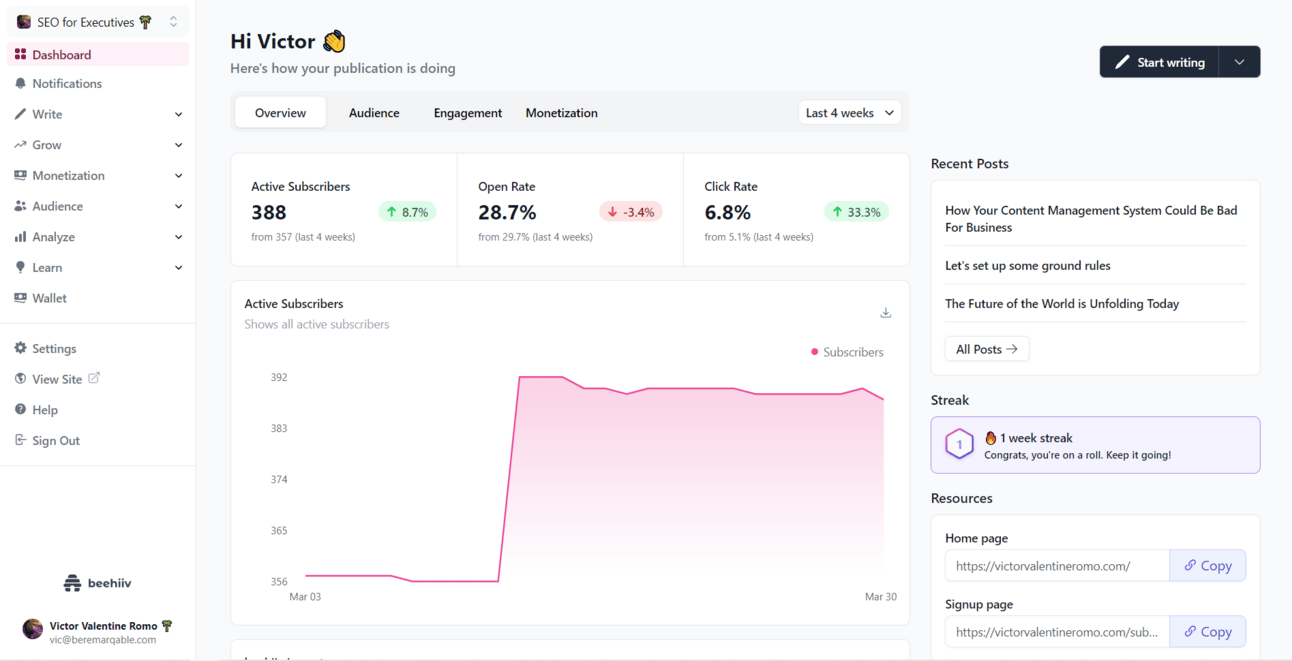Viewport: 1292px width, 661px height.
Task: Click the beehiiv logo in sidebar
Action: [x=98, y=583]
